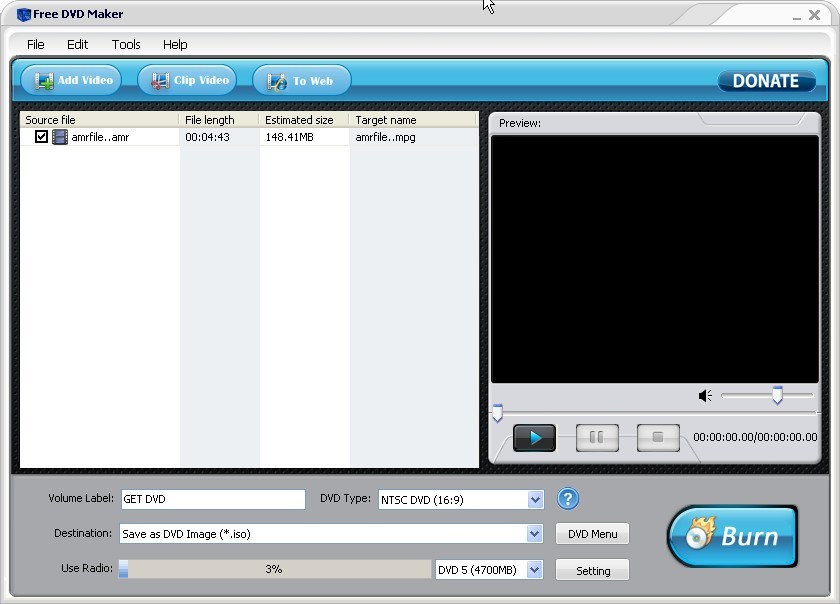Stop the preview playback
The height and width of the screenshot is (604, 840).
pos(658,437)
